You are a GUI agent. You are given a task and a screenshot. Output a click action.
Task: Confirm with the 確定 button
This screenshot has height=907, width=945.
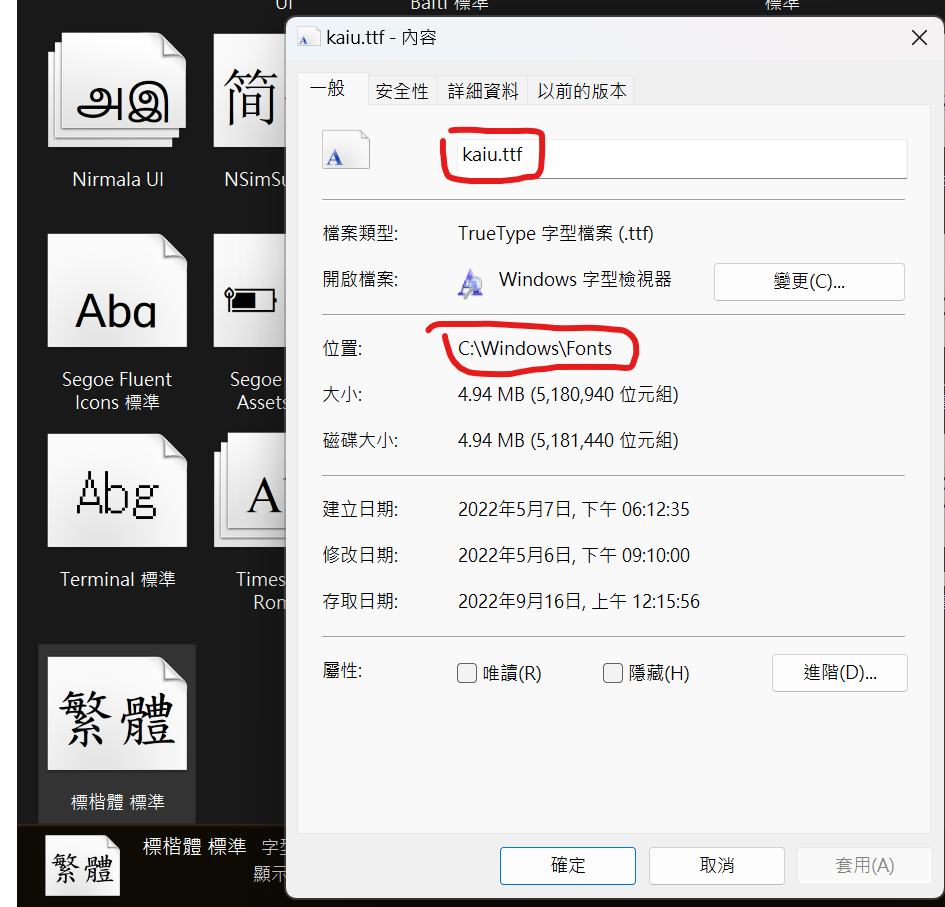(x=568, y=865)
